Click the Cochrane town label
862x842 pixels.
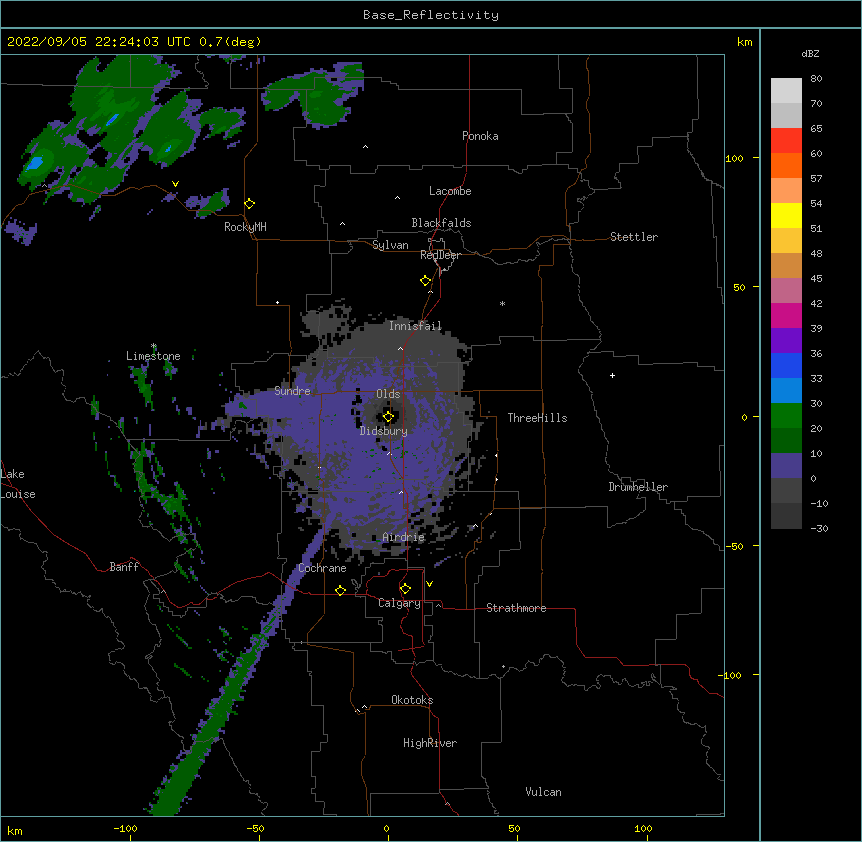click(322, 568)
